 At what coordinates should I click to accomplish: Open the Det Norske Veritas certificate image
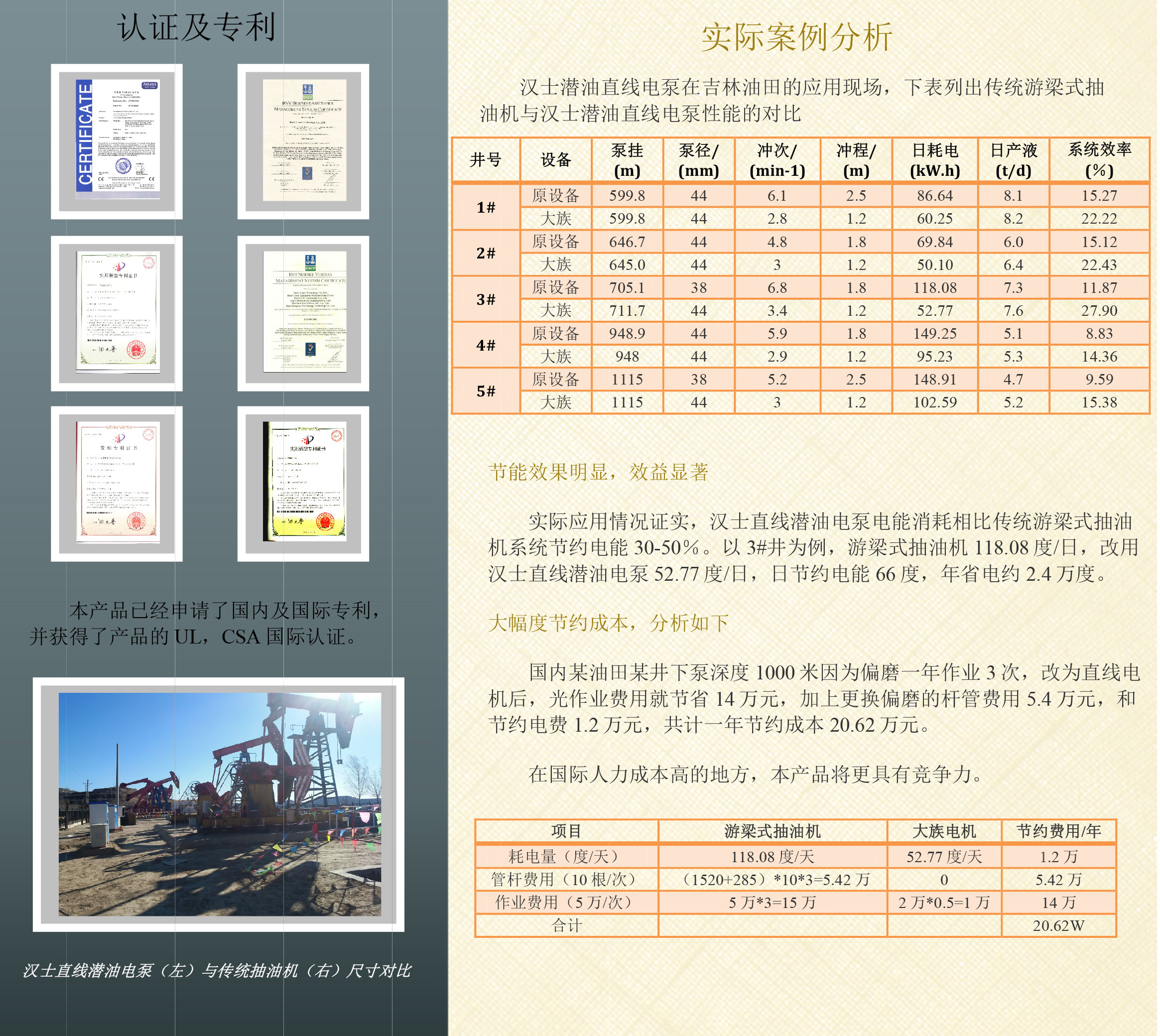coord(304,311)
